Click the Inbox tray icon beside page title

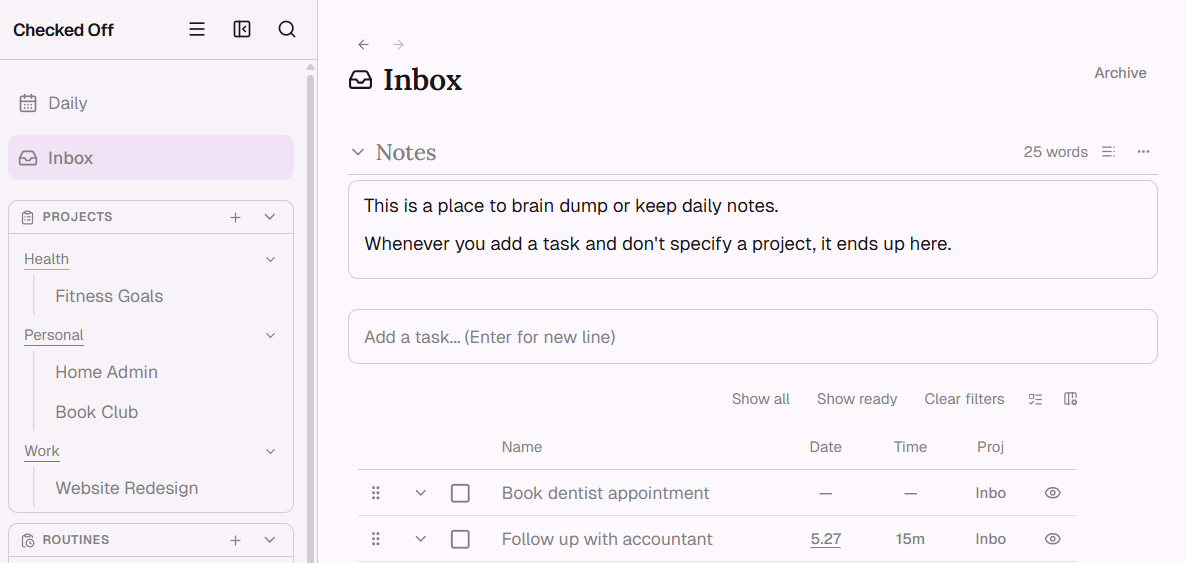[x=360, y=79]
